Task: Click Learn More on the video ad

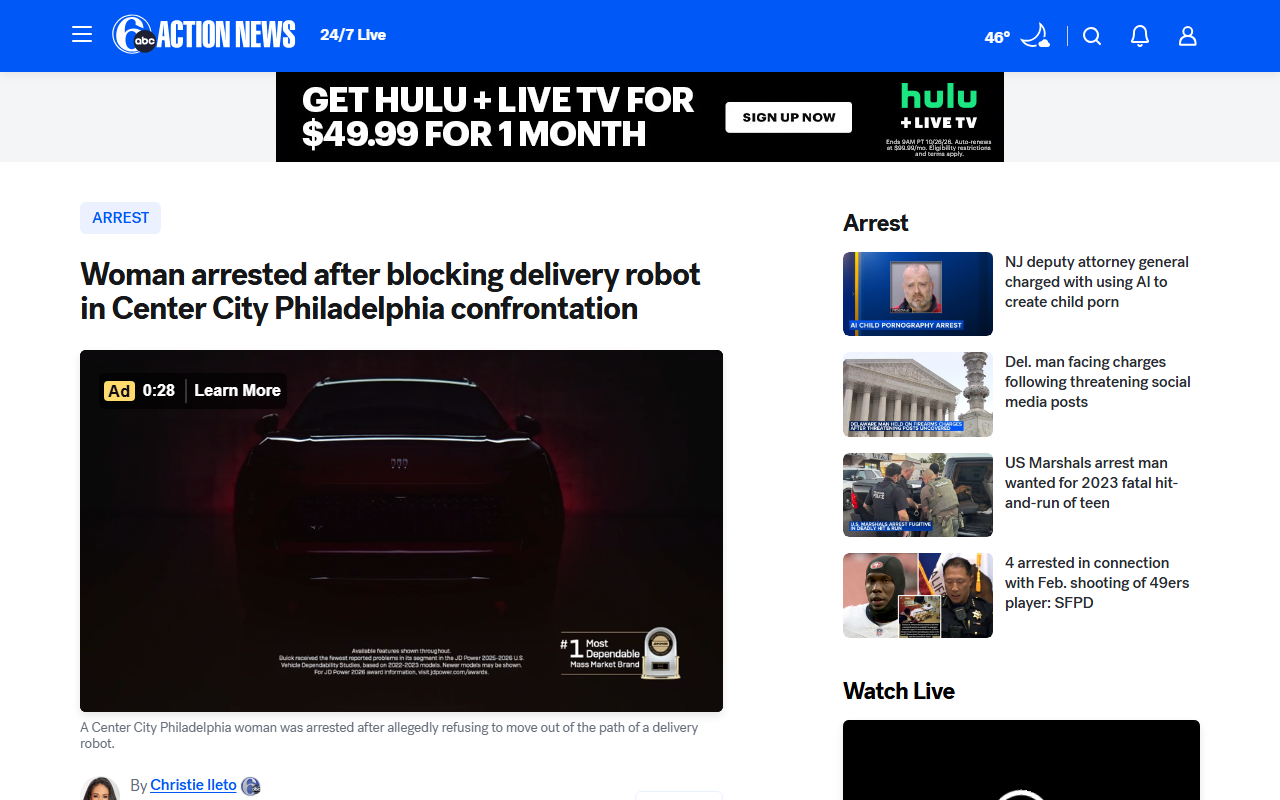Action: [x=237, y=390]
